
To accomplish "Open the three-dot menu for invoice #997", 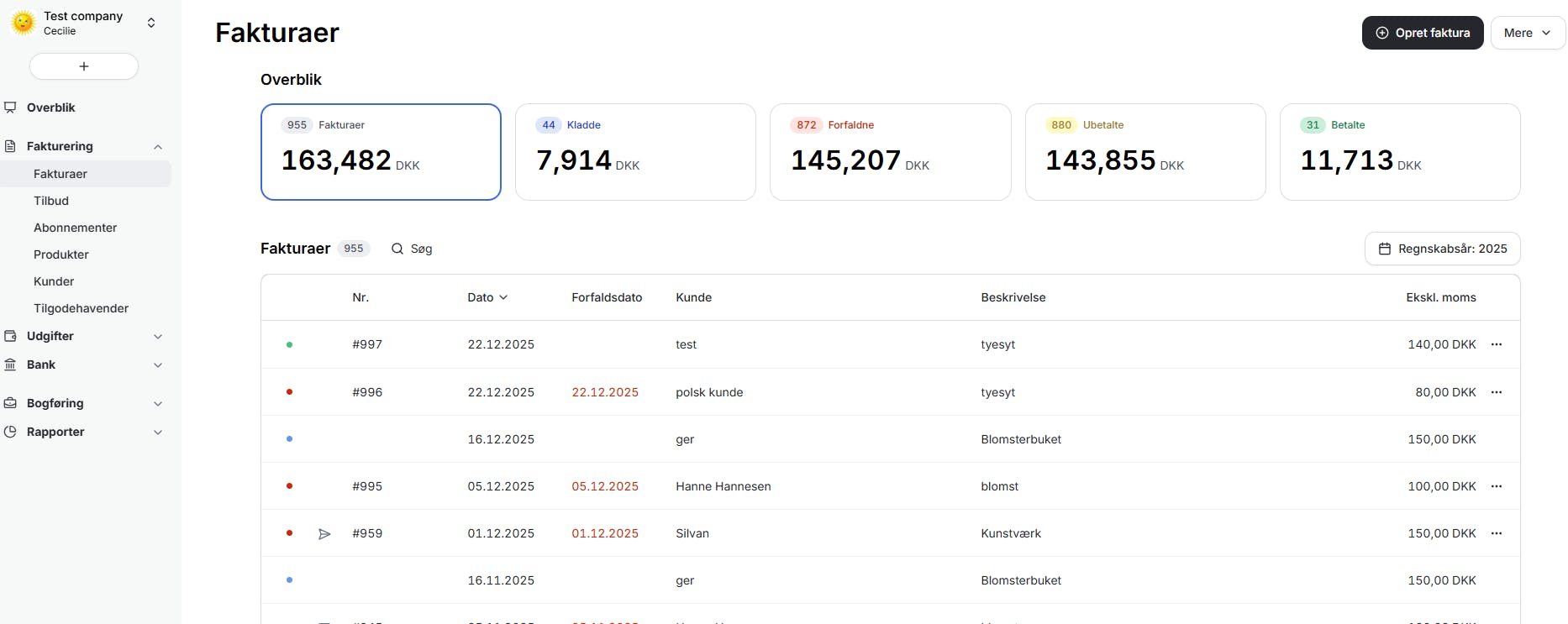I will tap(1496, 344).
